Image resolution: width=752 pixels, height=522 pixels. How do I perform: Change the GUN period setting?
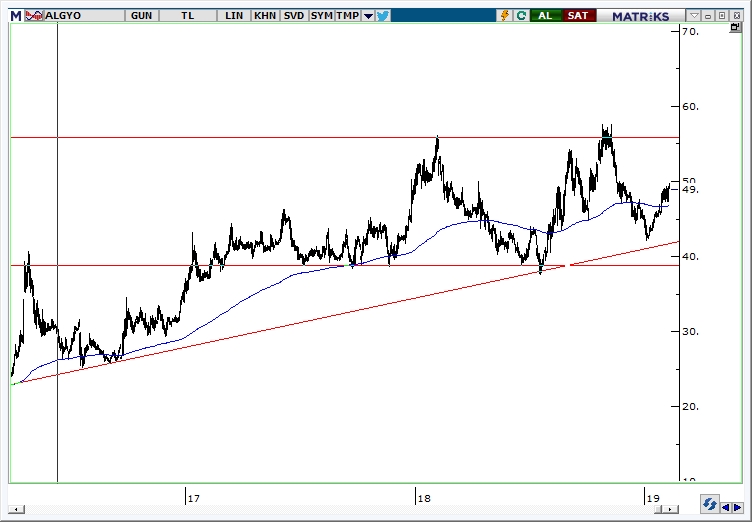(141, 16)
